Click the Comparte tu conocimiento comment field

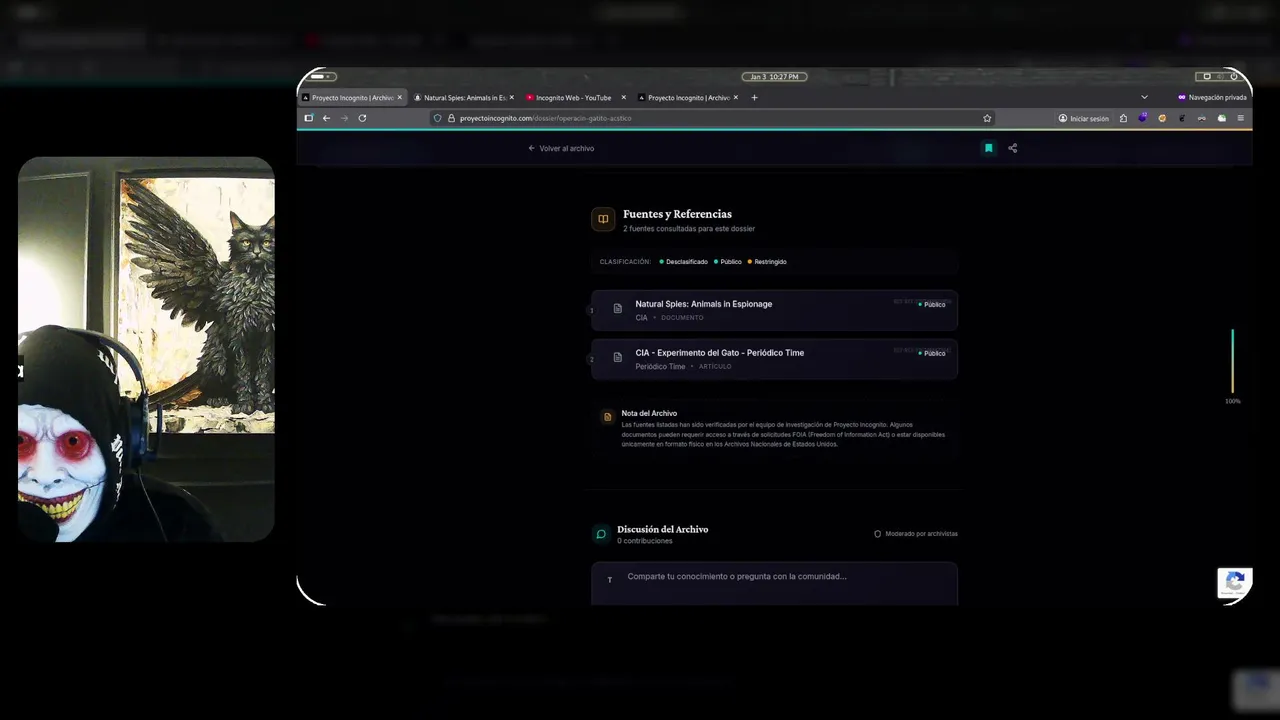[x=774, y=583]
